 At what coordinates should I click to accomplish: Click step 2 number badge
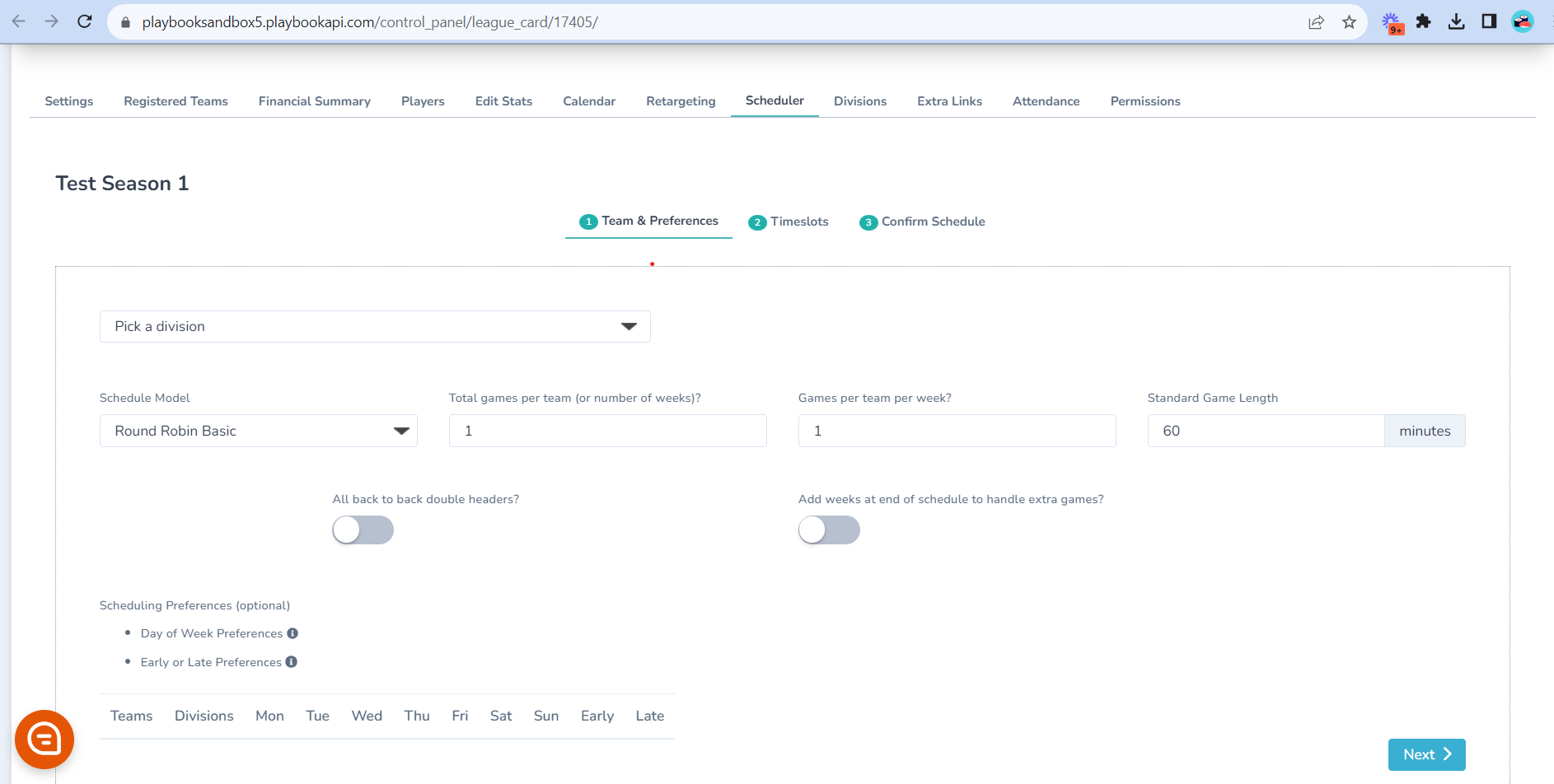point(757,222)
